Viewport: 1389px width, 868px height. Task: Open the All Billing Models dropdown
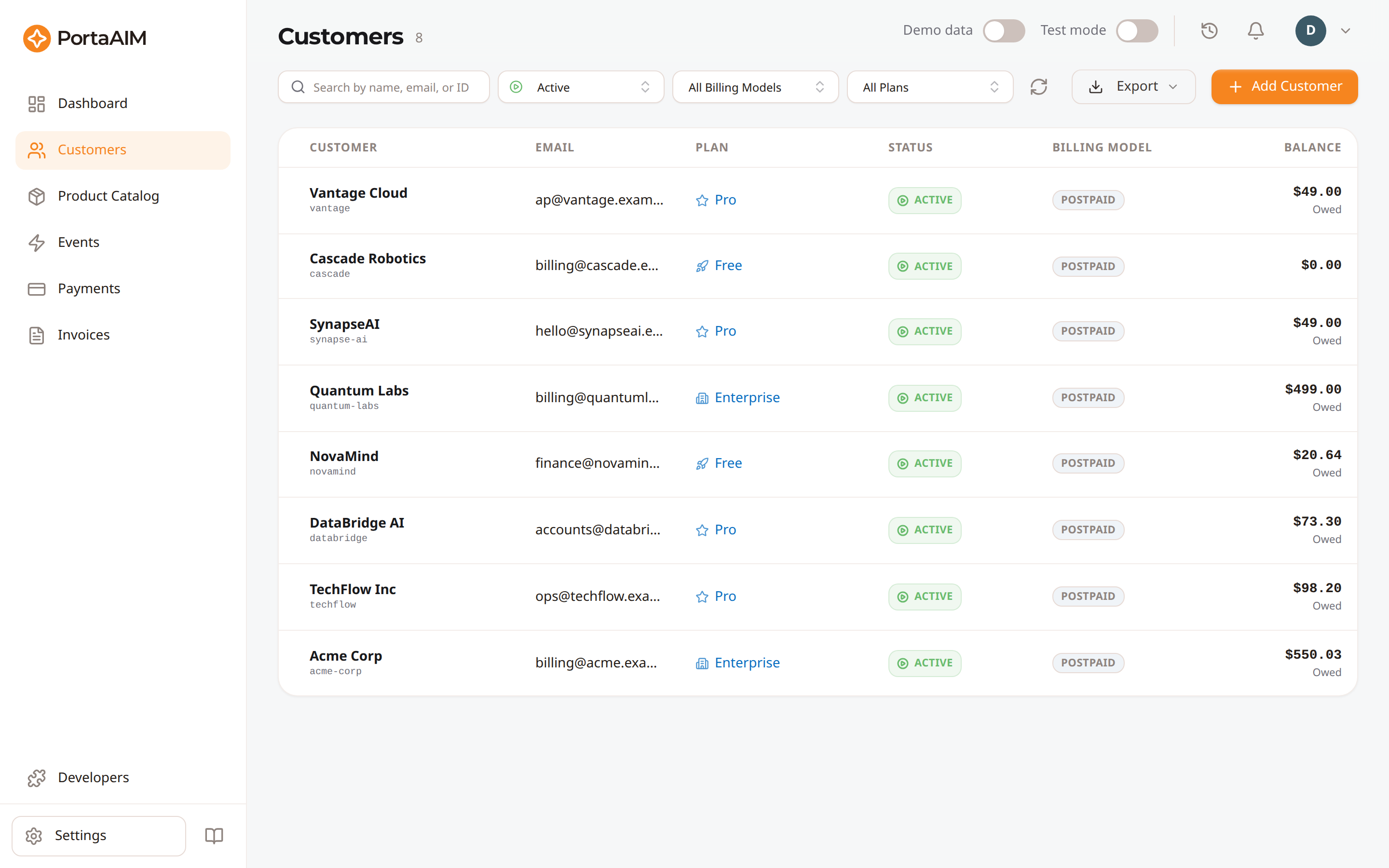[755, 87]
